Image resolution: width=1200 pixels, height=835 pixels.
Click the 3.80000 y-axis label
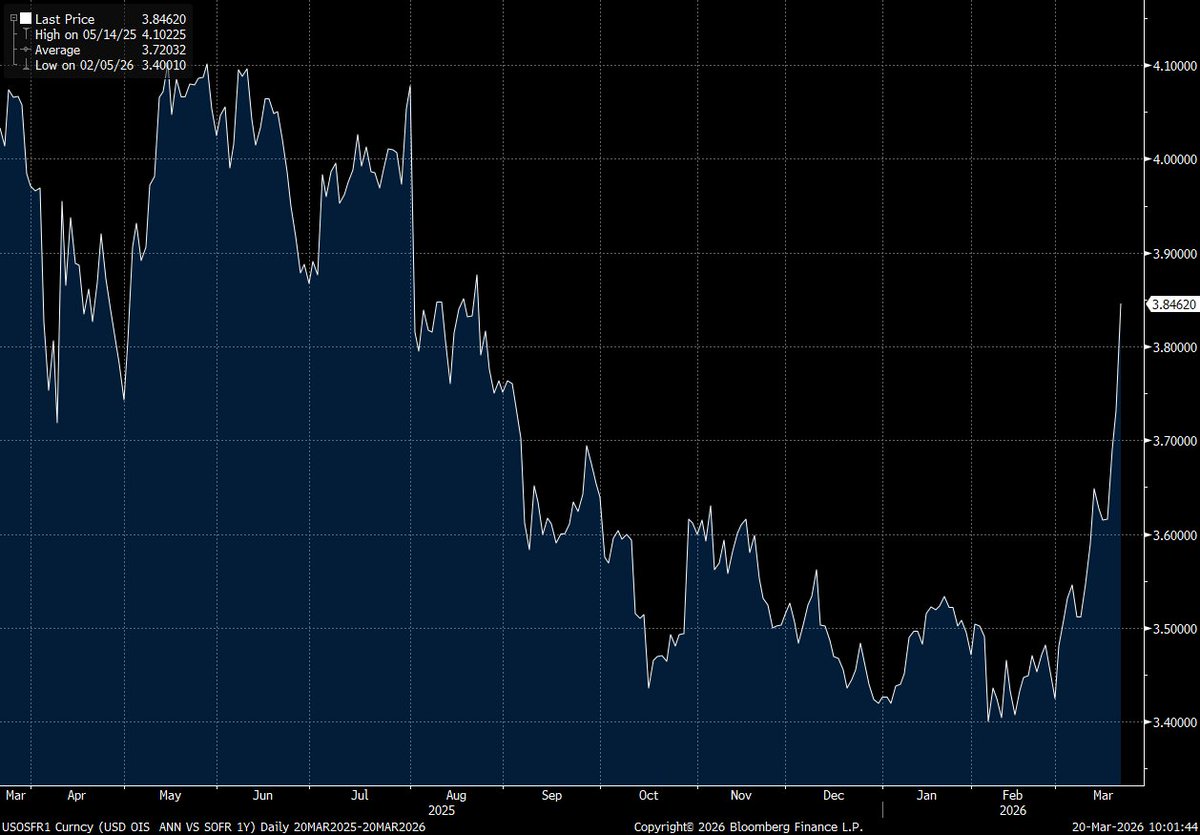coord(1174,347)
